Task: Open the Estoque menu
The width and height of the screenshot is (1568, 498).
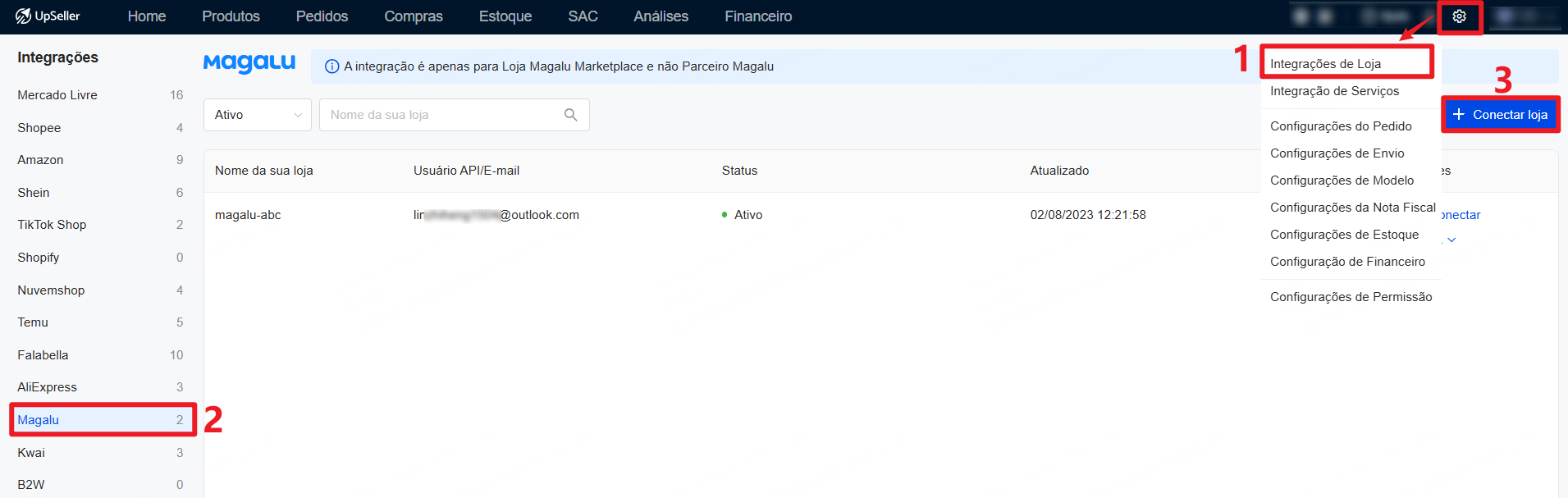Action: (x=505, y=16)
